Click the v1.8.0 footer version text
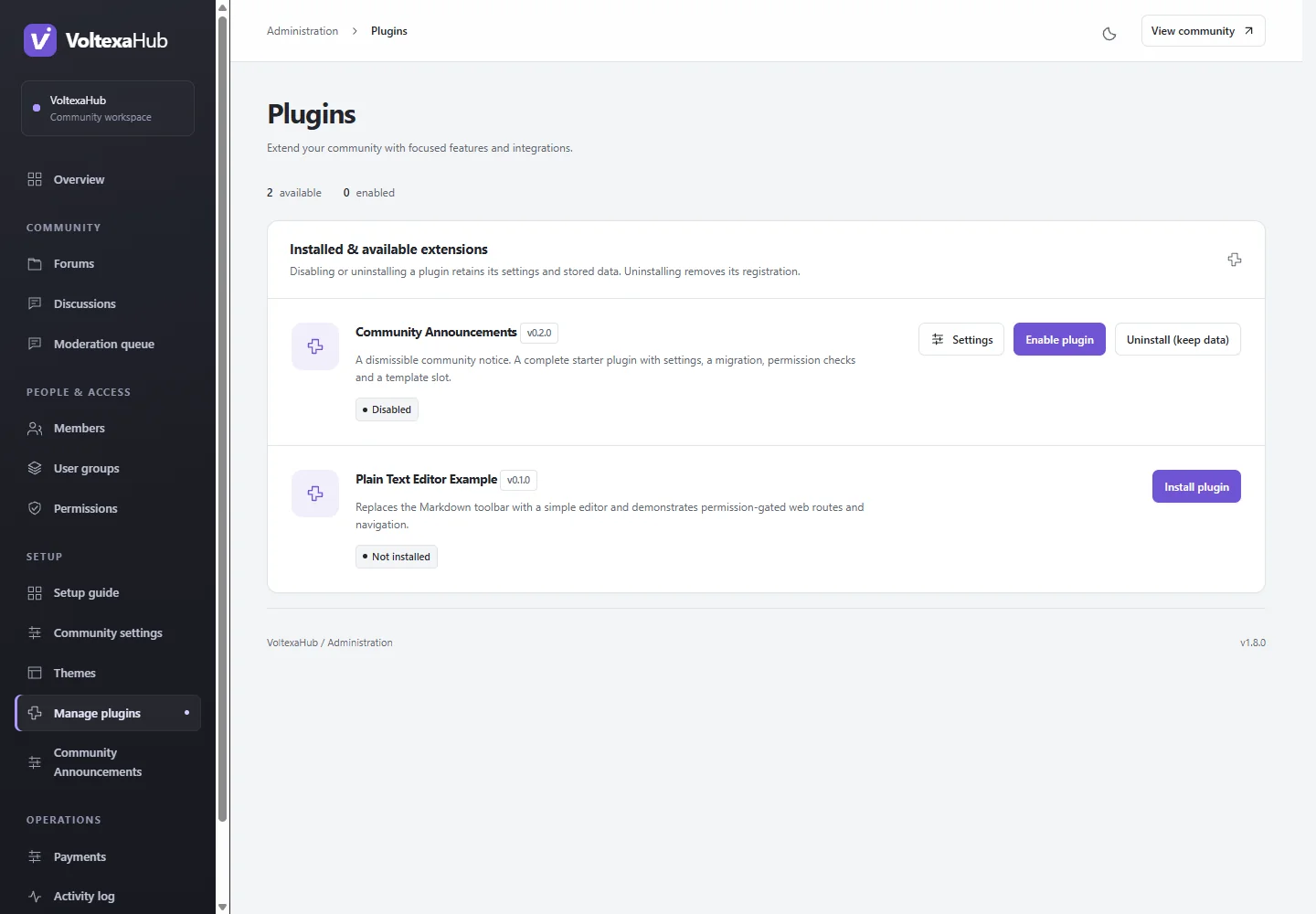Screen dimensions: 1316x914 [x=1253, y=643]
